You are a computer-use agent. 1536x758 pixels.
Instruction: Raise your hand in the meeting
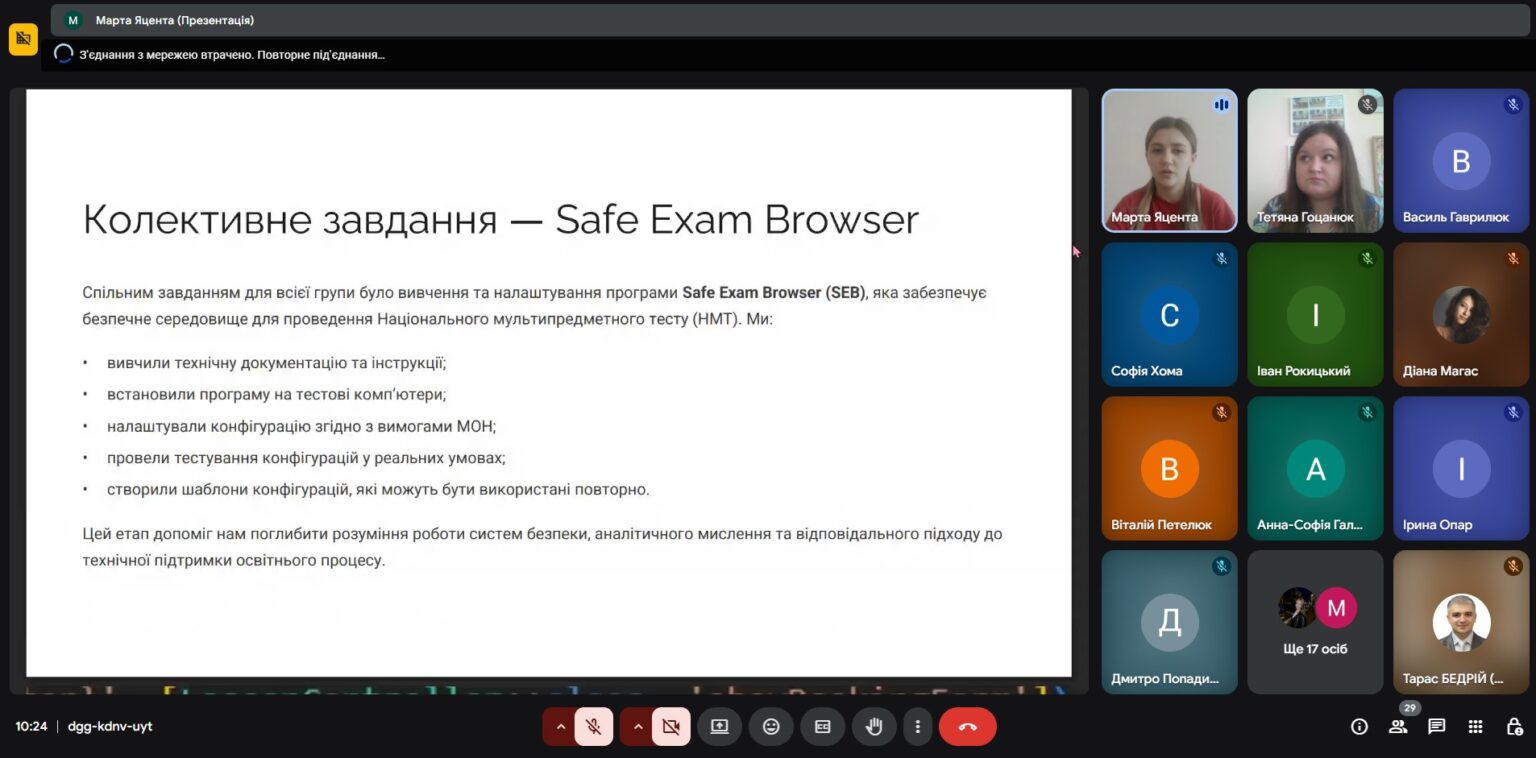(x=874, y=727)
